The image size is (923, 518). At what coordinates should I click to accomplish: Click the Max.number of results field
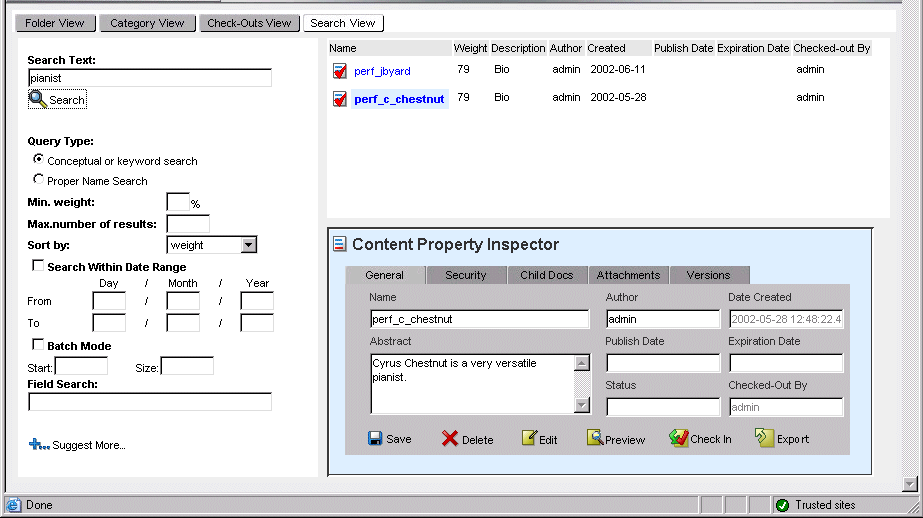pos(188,224)
